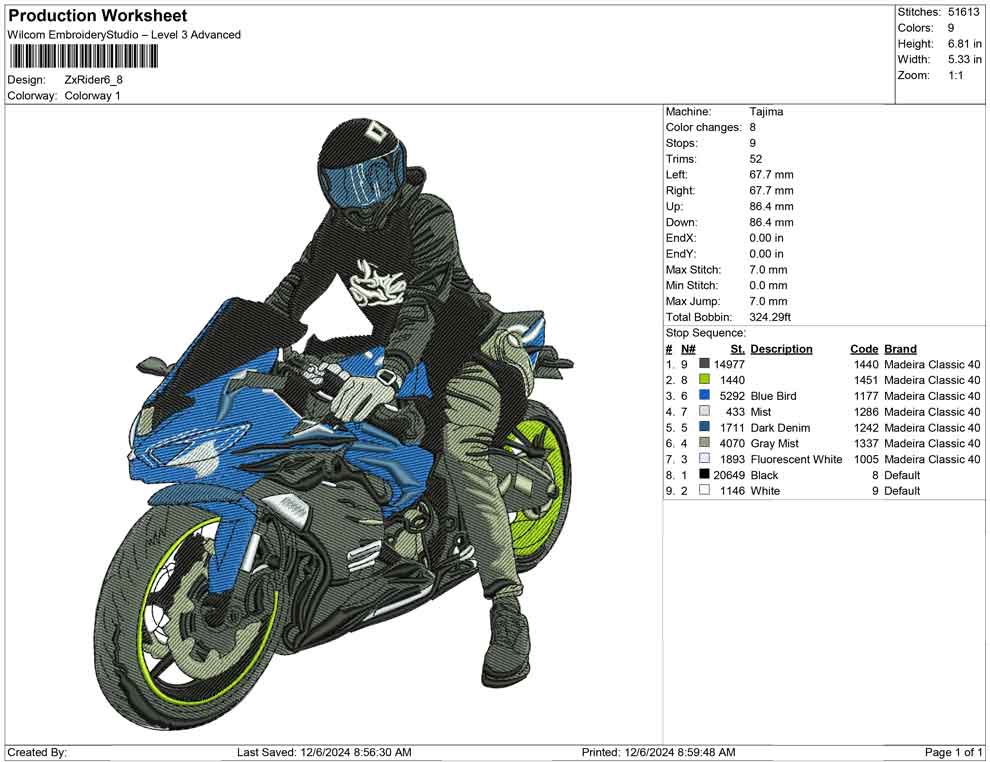Click the 'Gray Mist' description text
990x762 pixels.
tap(775, 443)
